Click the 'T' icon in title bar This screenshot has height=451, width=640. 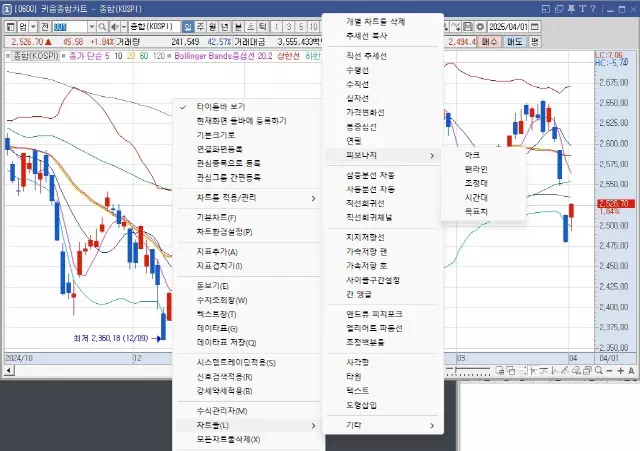582,9
